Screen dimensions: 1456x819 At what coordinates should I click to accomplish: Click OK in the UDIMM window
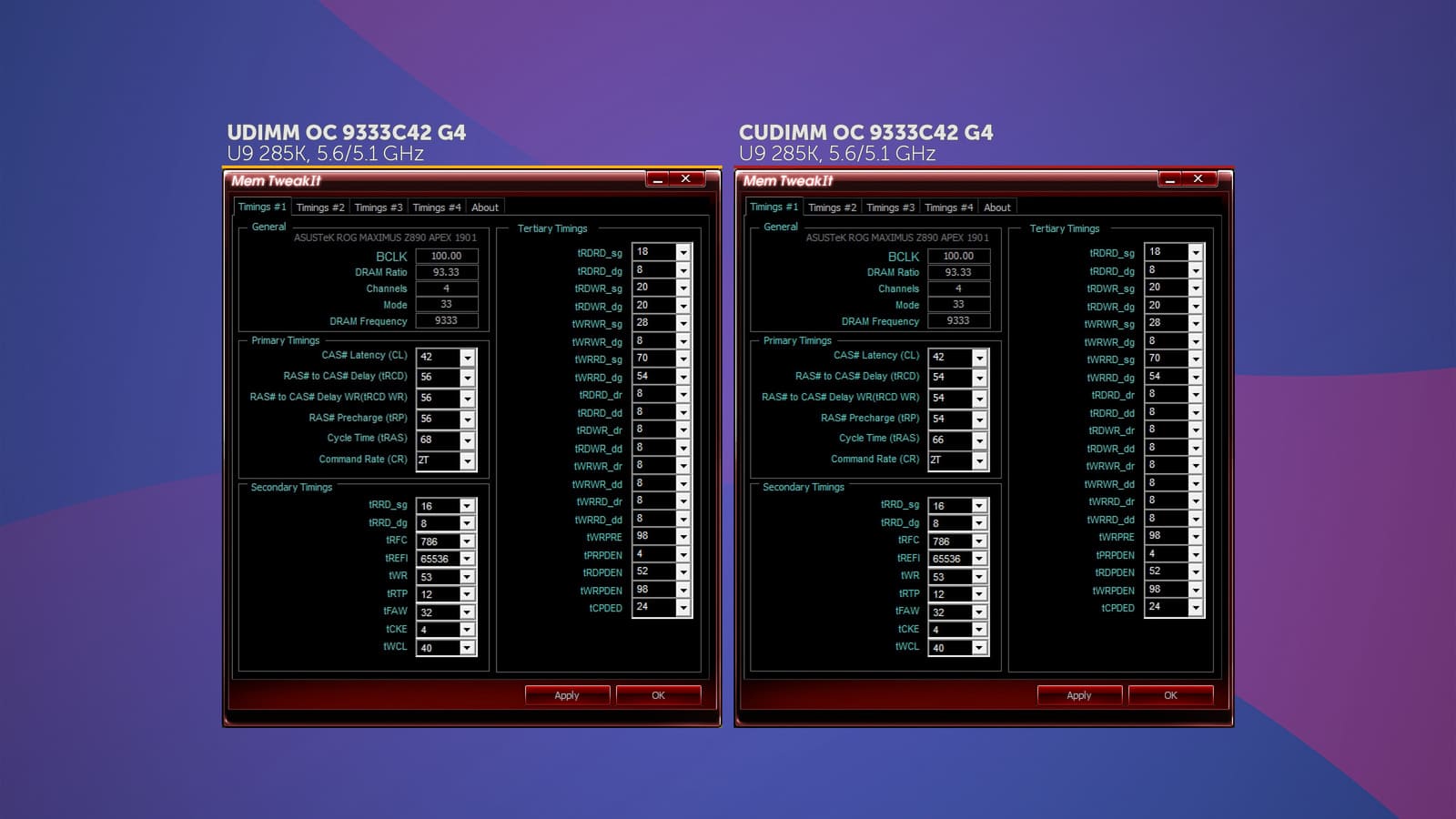click(659, 695)
